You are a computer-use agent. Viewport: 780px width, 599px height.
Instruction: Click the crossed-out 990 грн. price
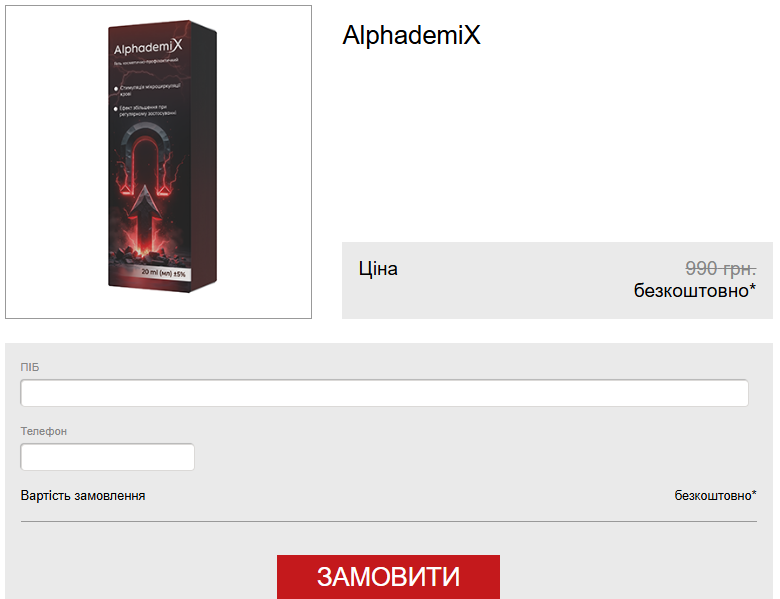click(720, 269)
